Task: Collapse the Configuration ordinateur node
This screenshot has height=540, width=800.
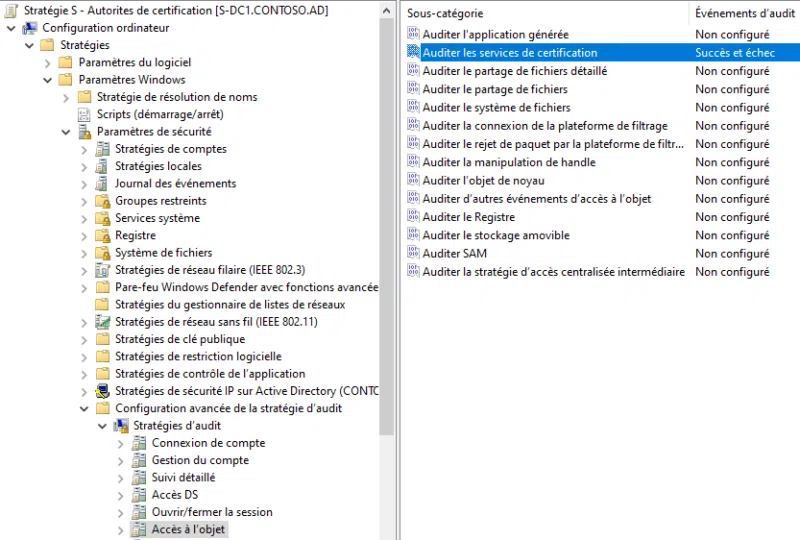Action: [x=11, y=29]
